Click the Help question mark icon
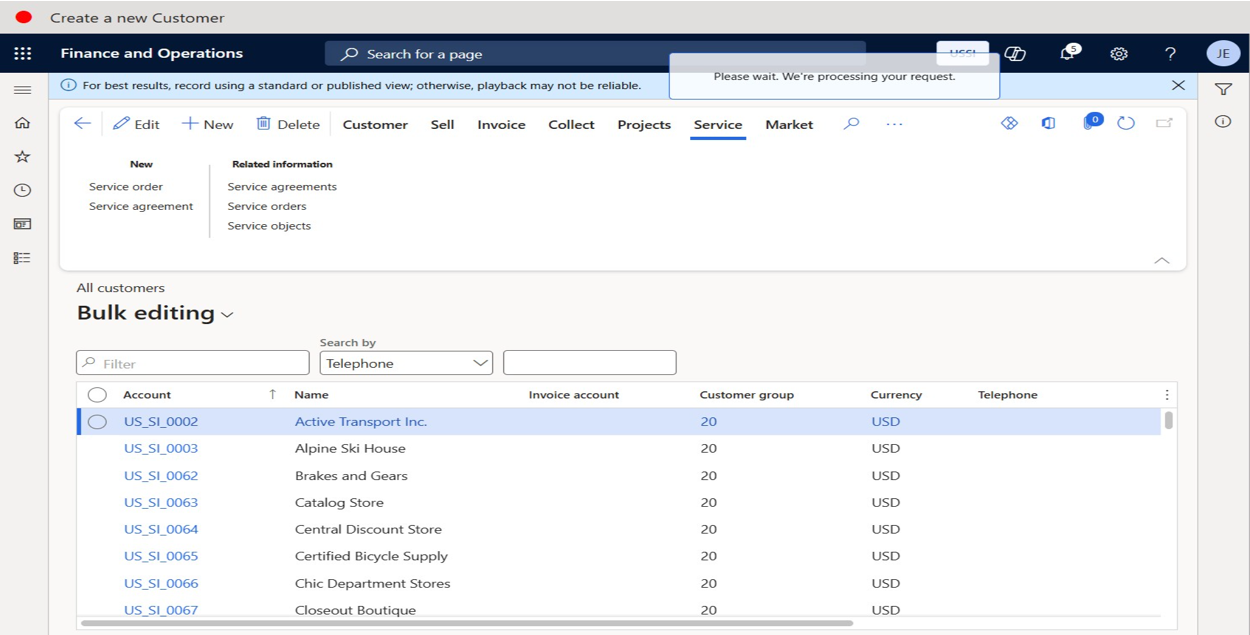Image resolution: width=1250 pixels, height=635 pixels. point(1170,54)
